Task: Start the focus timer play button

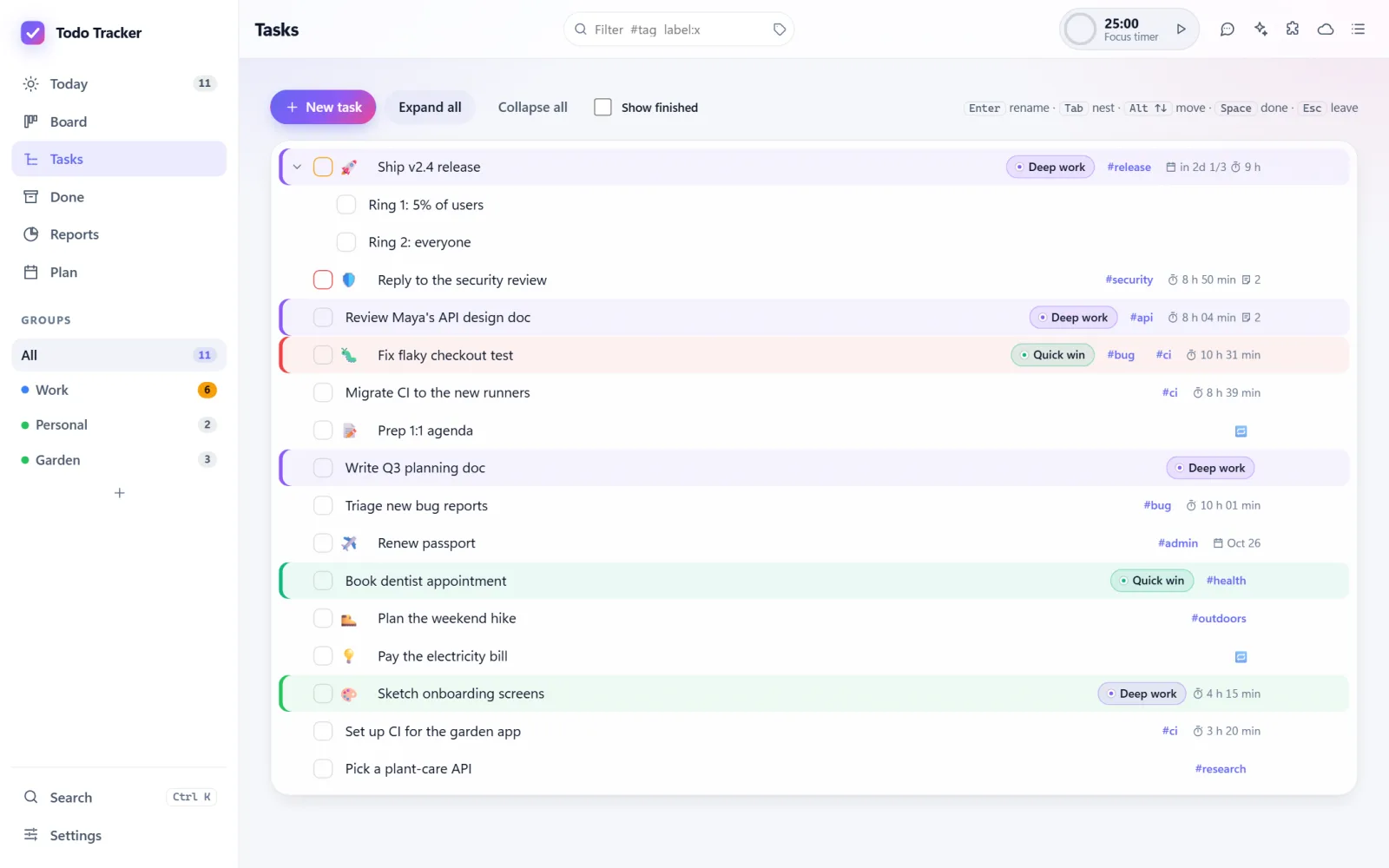Action: [x=1181, y=30]
